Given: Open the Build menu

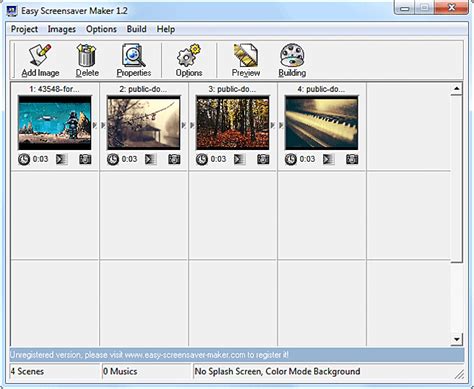Looking at the screenshot, I should [x=136, y=29].
